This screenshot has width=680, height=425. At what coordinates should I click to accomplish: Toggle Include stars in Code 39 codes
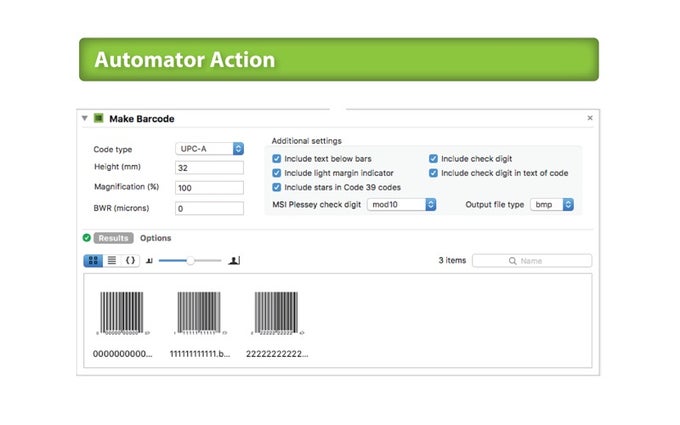pyautogui.click(x=277, y=187)
